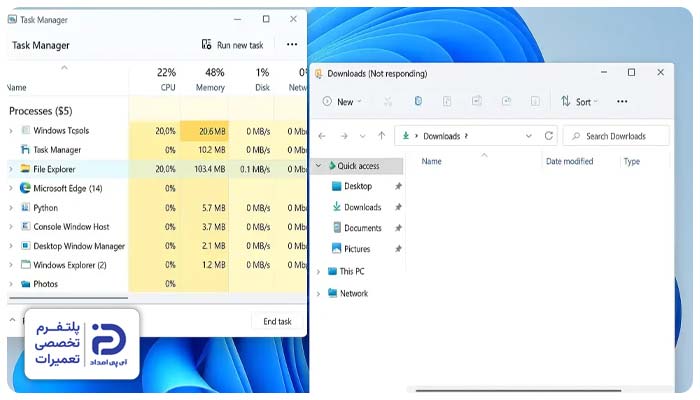Sort files by Type column
This screenshot has height=400, width=700.
point(632,162)
